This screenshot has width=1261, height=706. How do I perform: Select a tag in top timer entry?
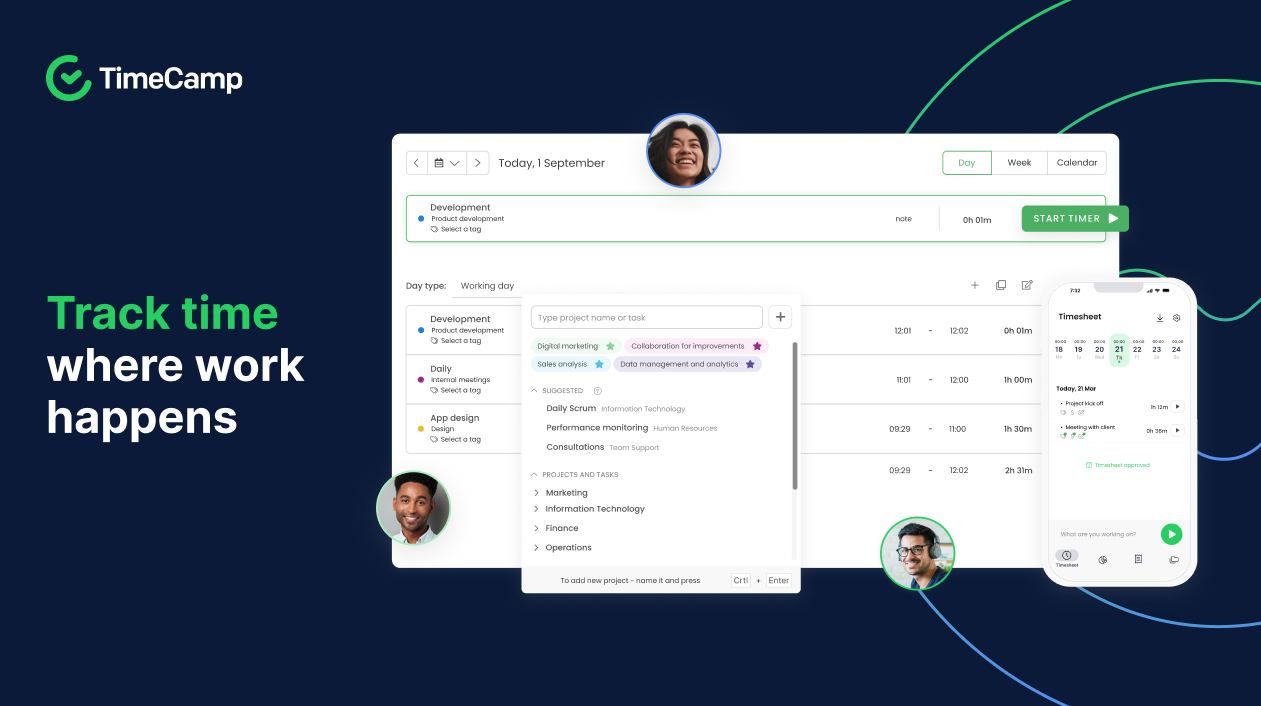(456, 229)
